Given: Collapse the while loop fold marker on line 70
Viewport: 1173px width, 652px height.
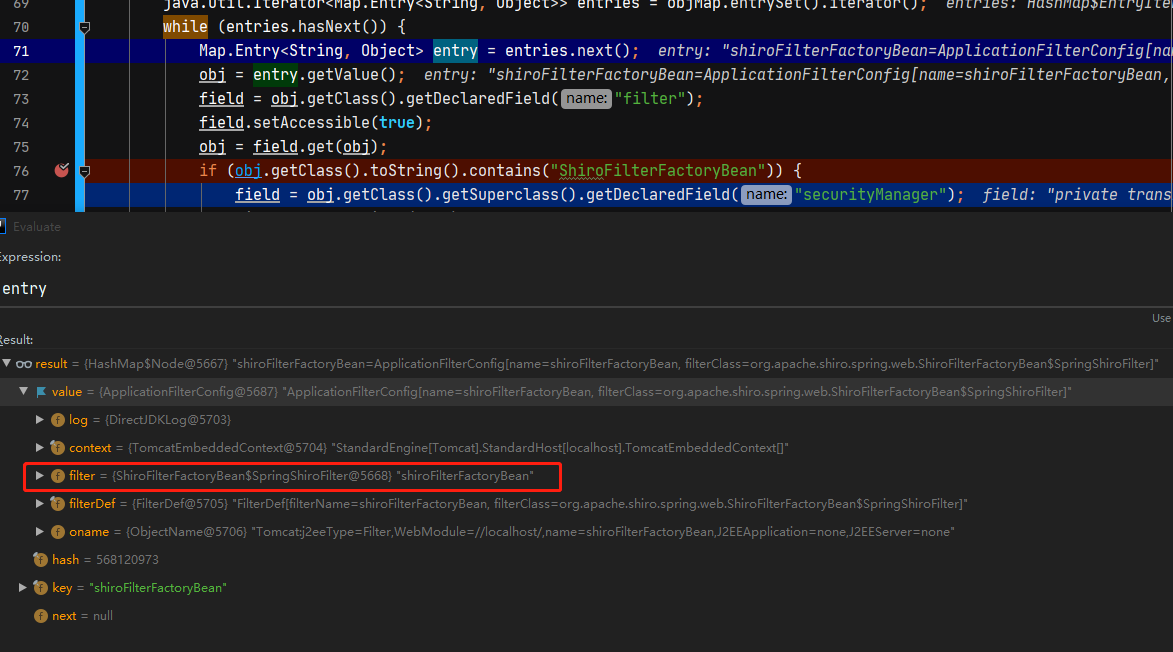Looking at the screenshot, I should [x=85, y=27].
